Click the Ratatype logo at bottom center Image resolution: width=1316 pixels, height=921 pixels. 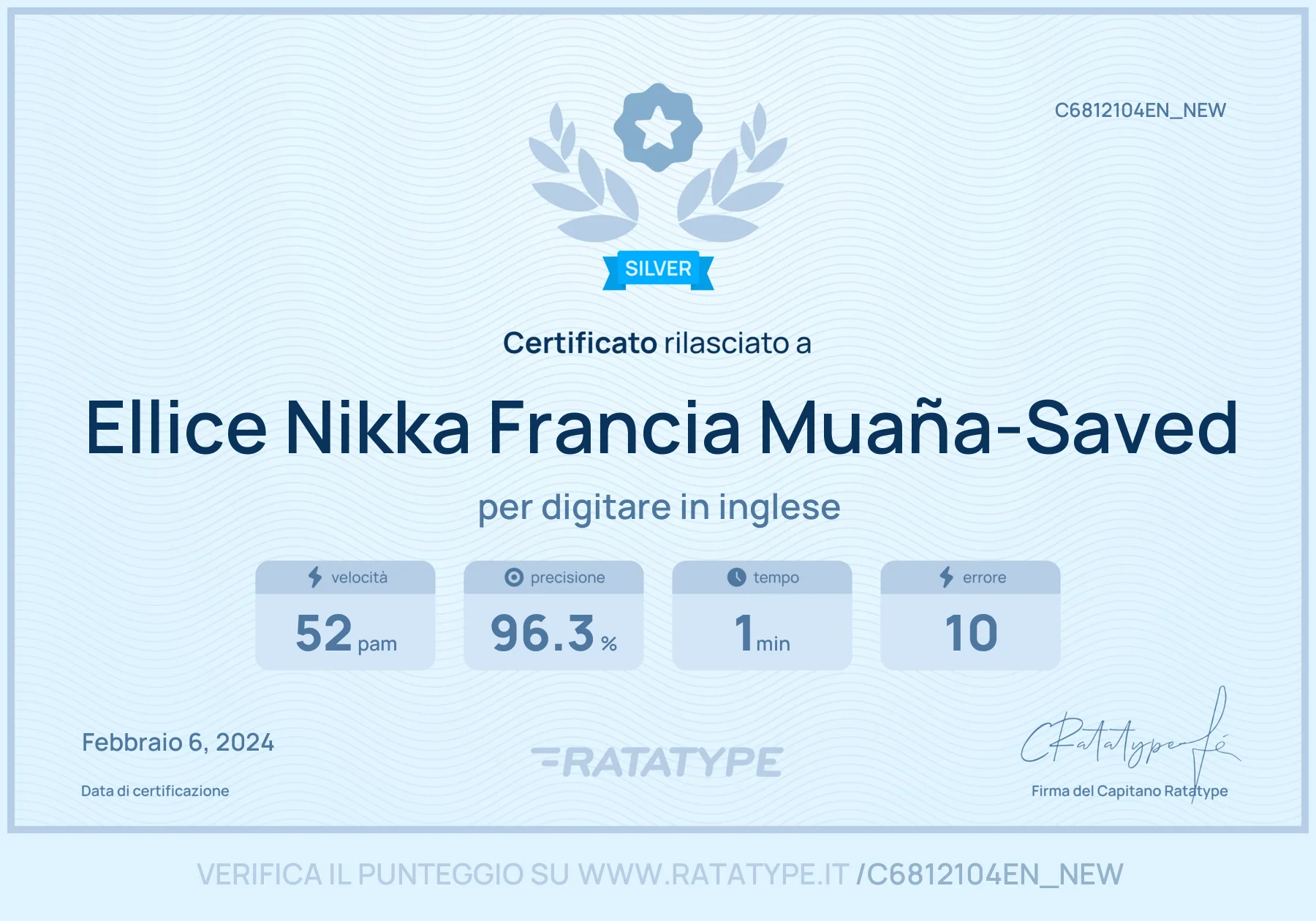657,762
